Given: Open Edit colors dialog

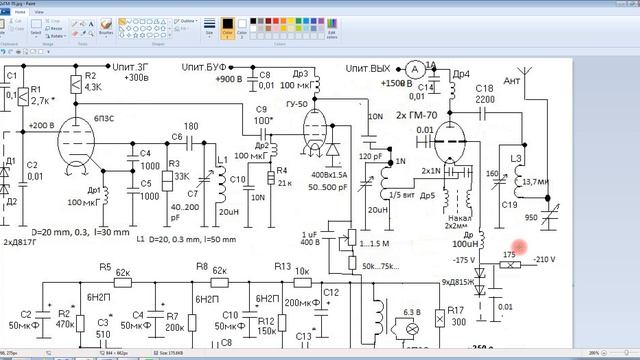Looking at the screenshot, I should (x=332, y=29).
